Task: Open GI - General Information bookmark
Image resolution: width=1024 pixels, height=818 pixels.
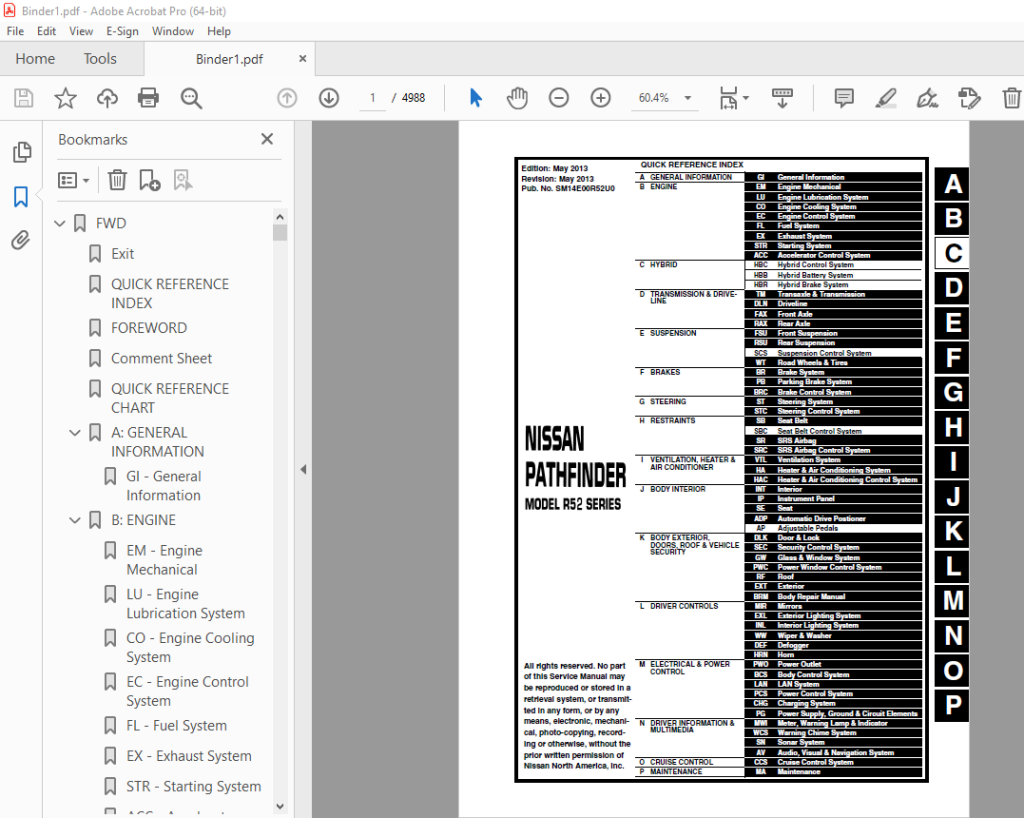Action: tap(163, 486)
